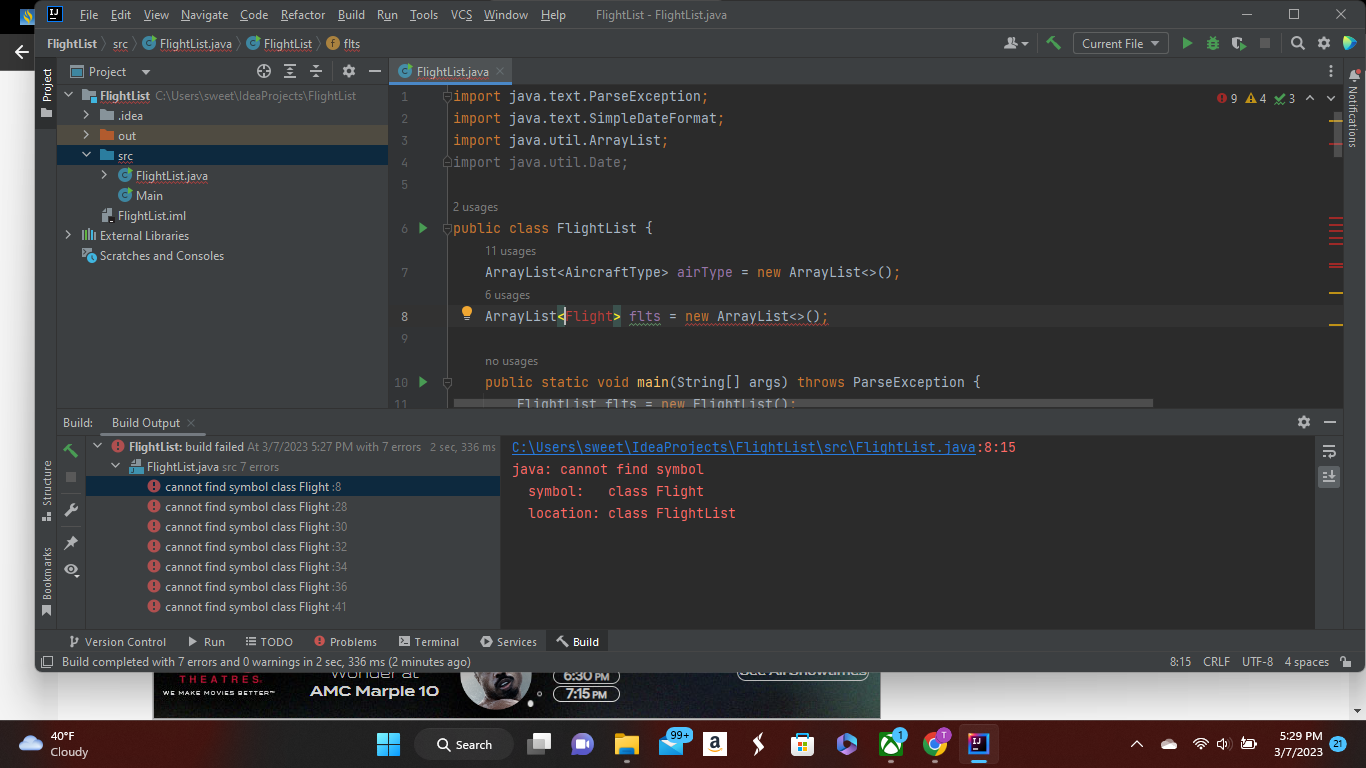Collapse the FlightList build failed entry

click(97, 446)
